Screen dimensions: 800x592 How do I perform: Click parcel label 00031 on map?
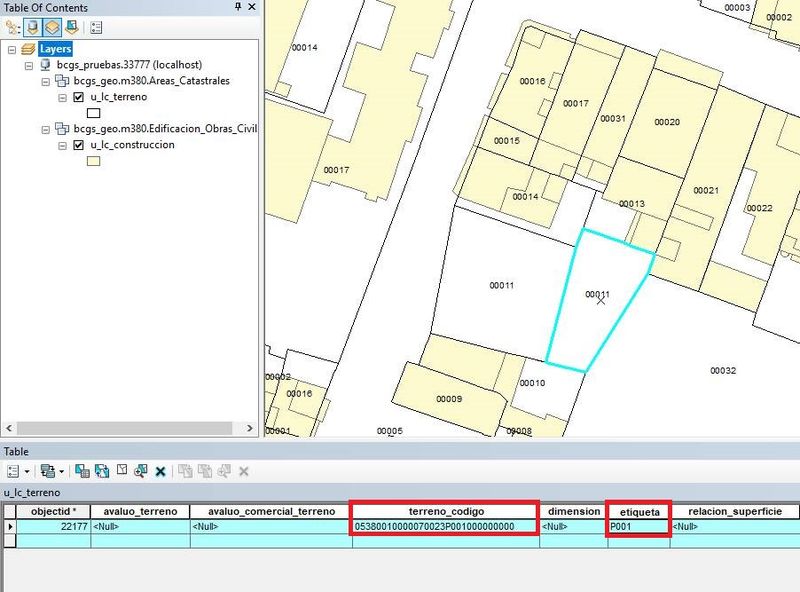(x=613, y=118)
